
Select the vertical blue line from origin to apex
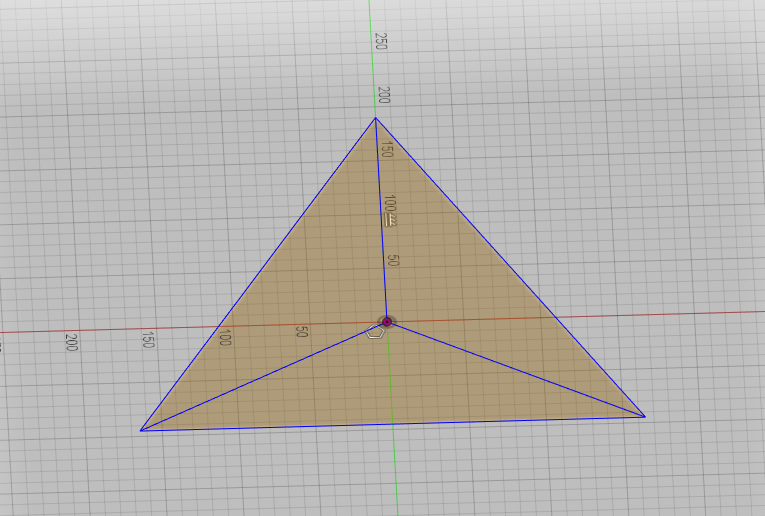click(x=381, y=219)
